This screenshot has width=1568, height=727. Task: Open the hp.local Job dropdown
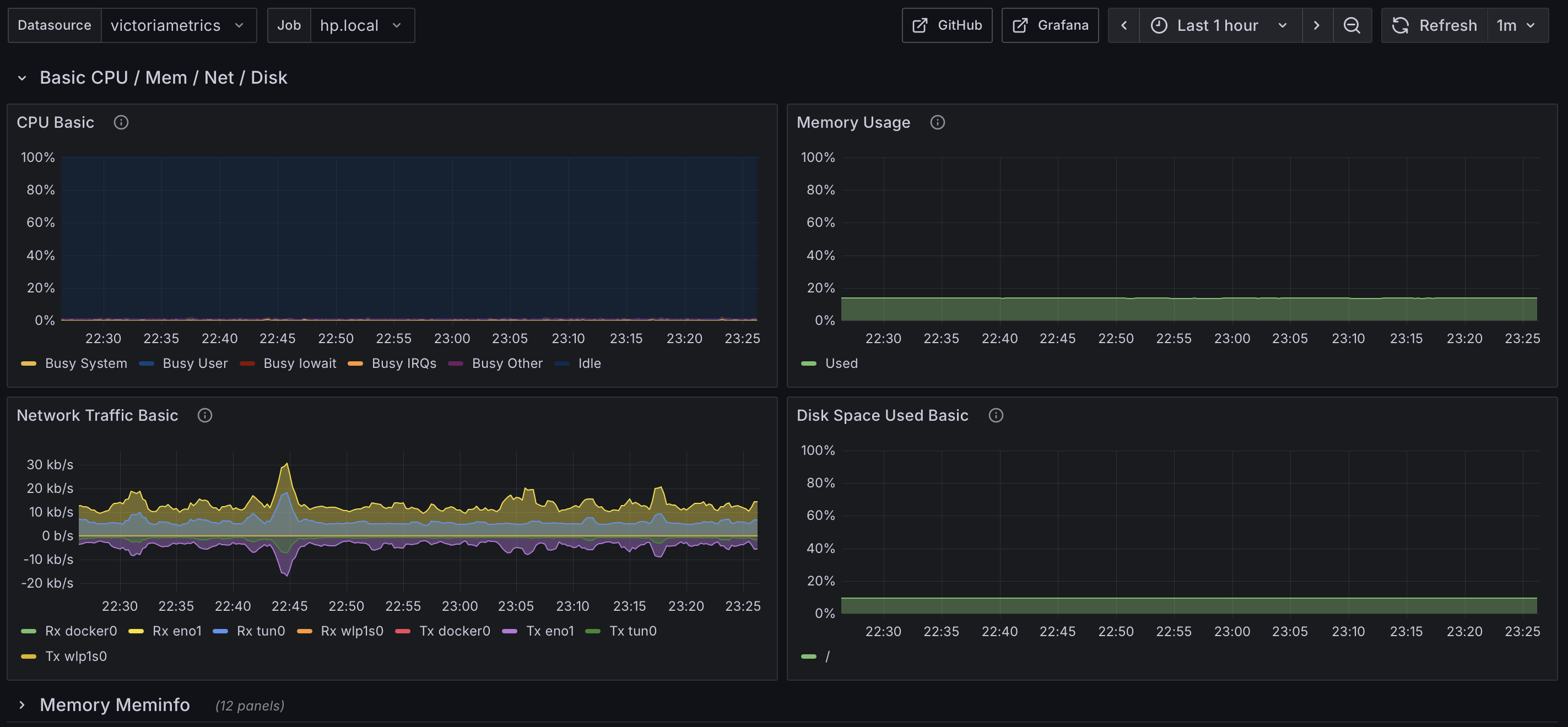[x=361, y=25]
